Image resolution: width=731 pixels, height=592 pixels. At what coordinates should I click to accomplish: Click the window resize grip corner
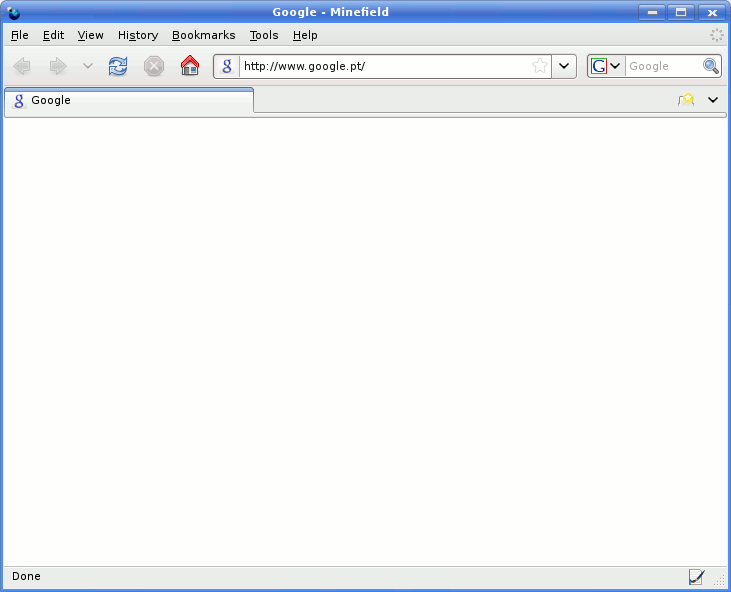point(720,580)
